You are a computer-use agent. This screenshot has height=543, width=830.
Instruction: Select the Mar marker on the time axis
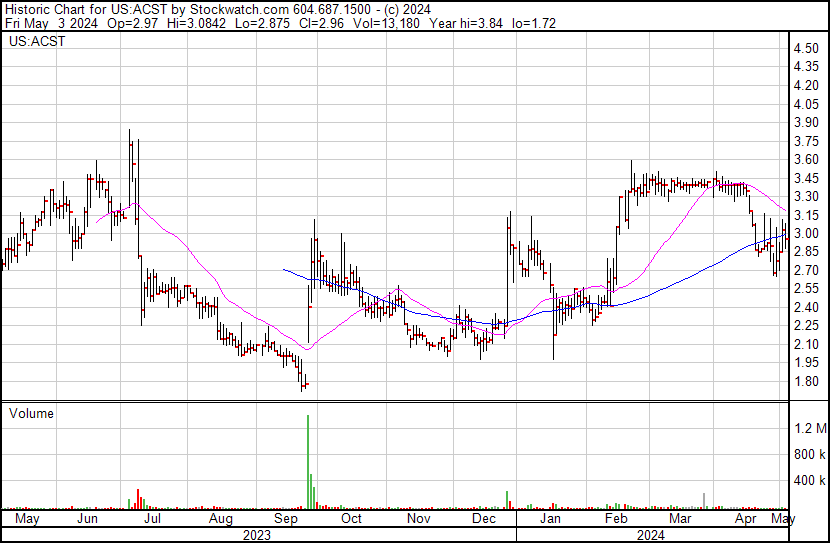coord(680,520)
